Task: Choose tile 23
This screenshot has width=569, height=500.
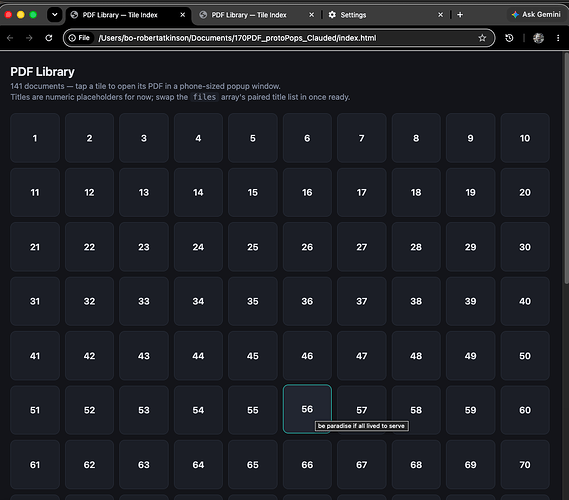Action: click(x=144, y=247)
